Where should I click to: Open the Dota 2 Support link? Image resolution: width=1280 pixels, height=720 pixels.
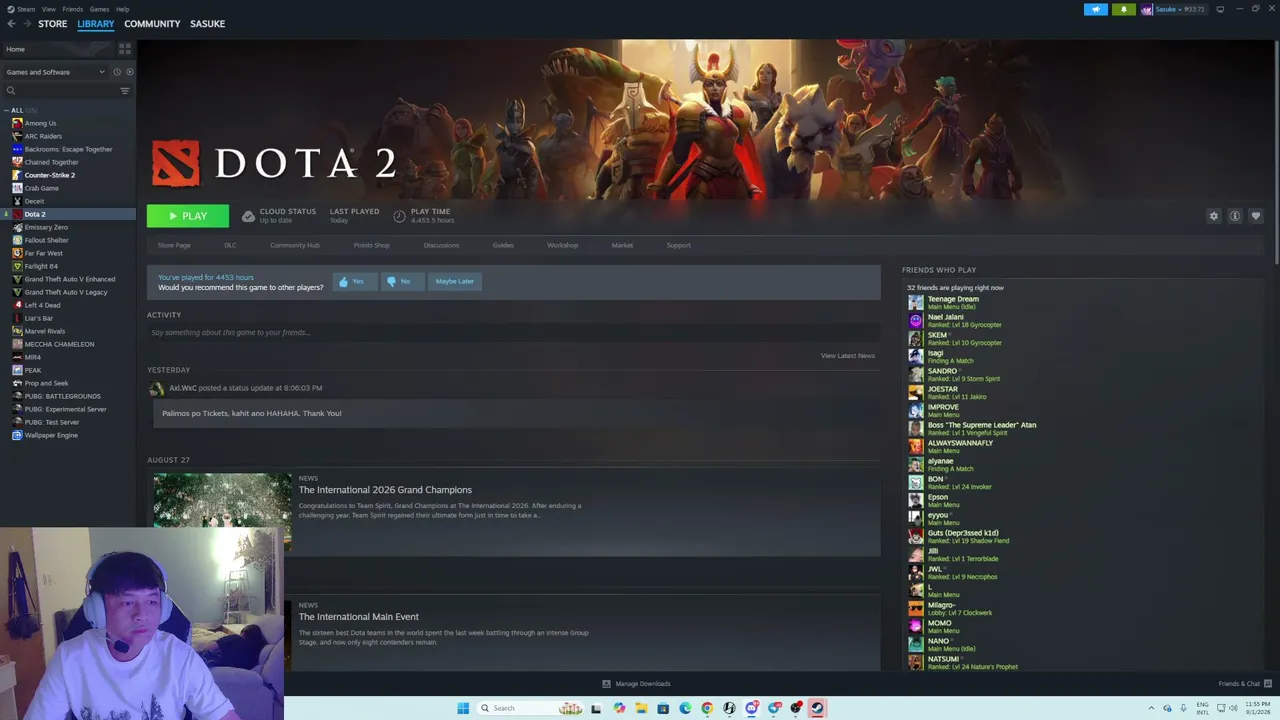click(678, 245)
